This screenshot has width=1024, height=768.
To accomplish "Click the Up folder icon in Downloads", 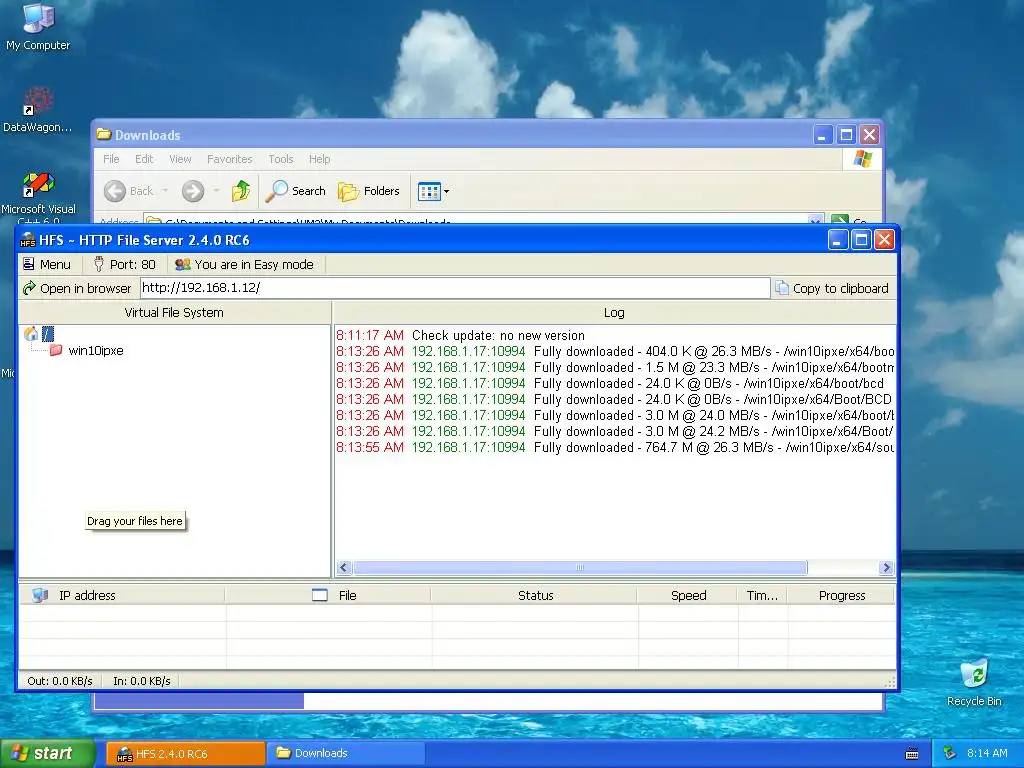I will tap(241, 191).
